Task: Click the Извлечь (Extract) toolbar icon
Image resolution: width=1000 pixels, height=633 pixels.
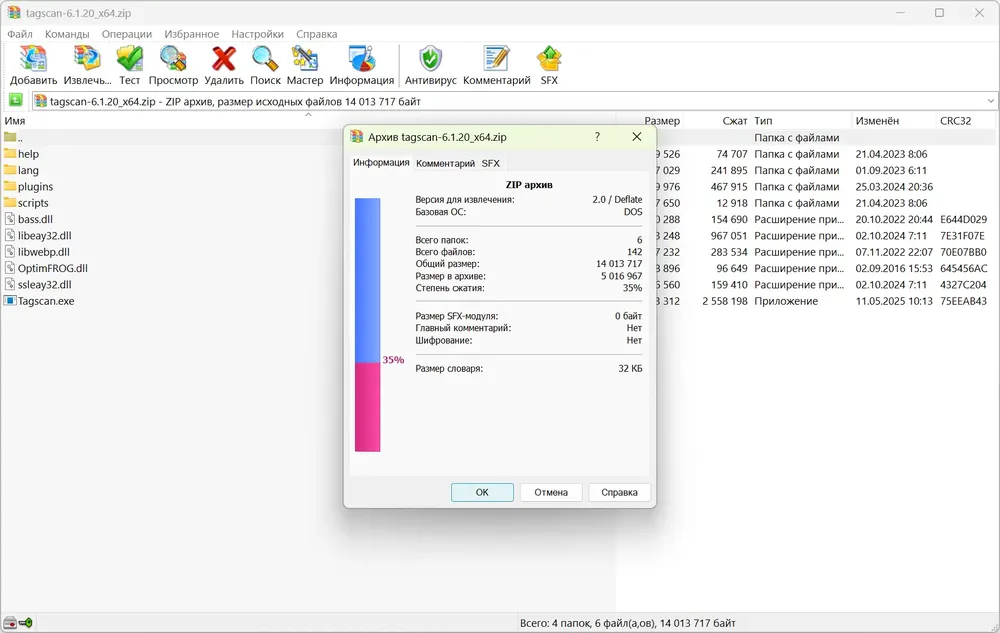Action: pyautogui.click(x=87, y=59)
